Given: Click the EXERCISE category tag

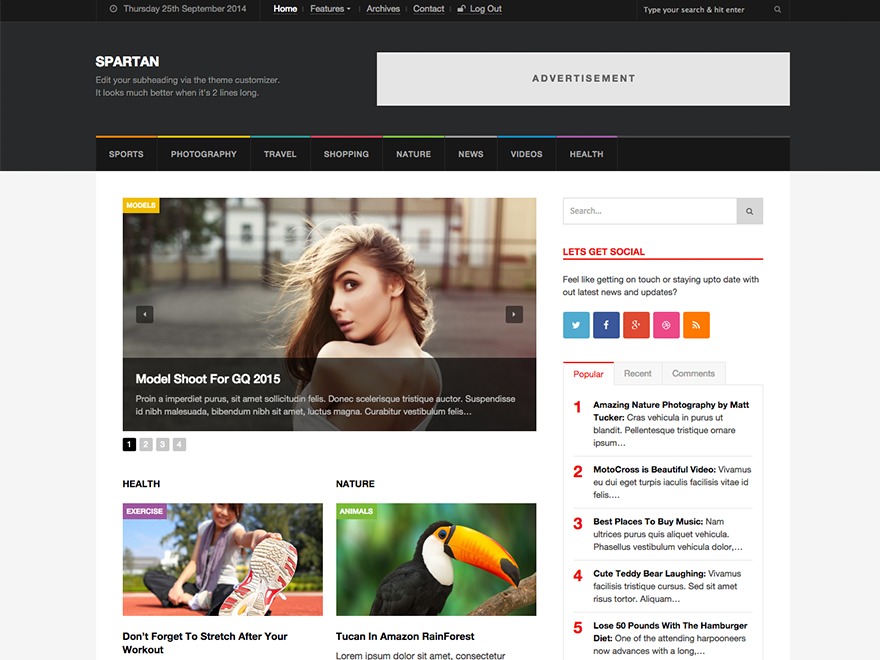Looking at the screenshot, I should [x=145, y=511].
